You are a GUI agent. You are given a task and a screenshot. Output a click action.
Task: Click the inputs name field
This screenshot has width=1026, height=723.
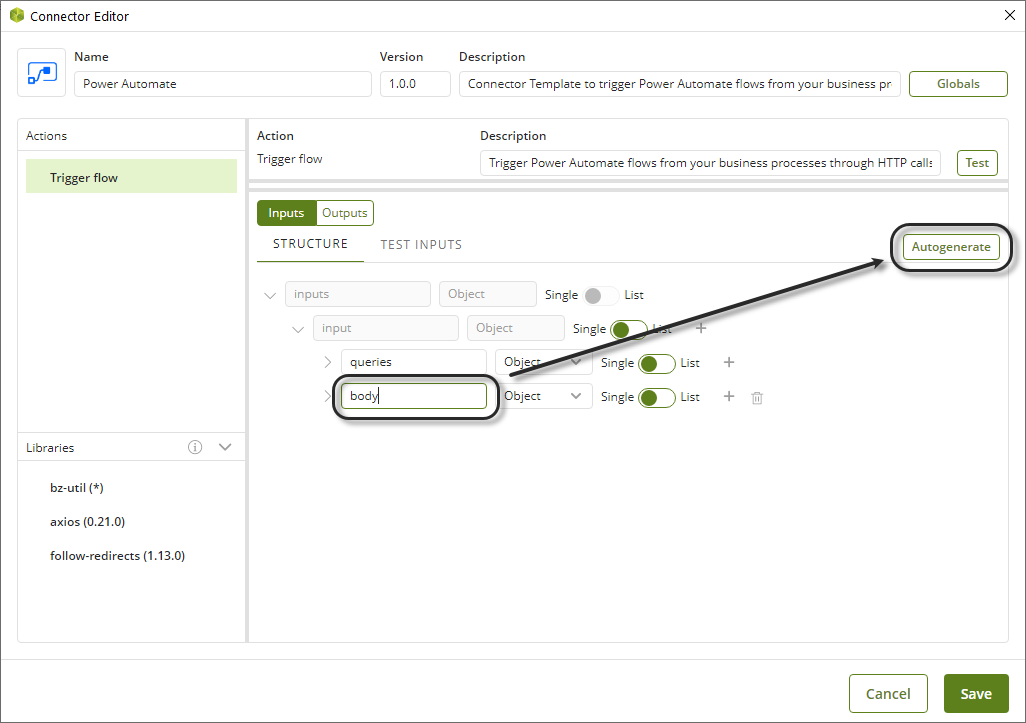pyautogui.click(x=357, y=294)
